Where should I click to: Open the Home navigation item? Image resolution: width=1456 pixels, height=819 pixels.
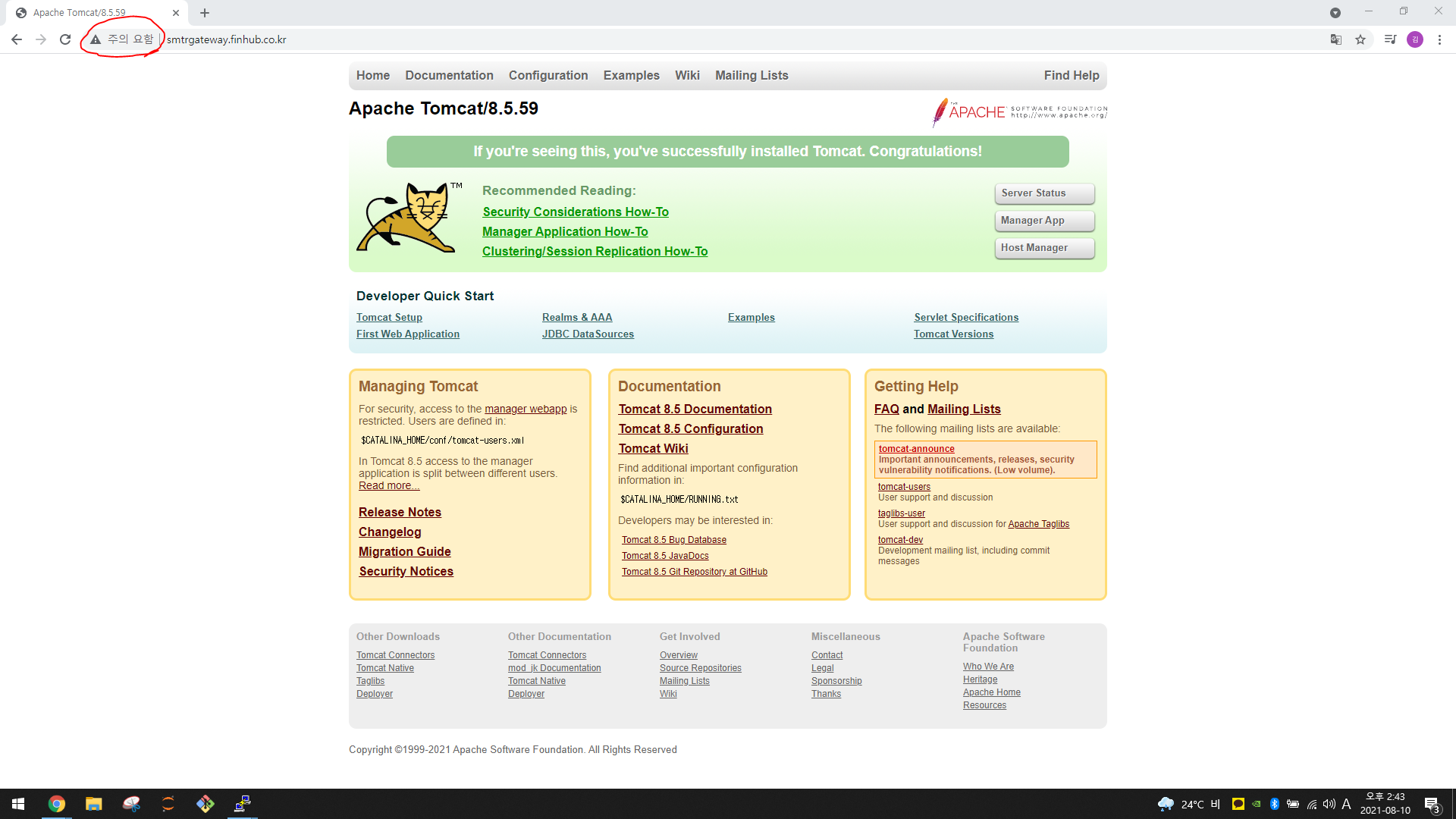373,75
